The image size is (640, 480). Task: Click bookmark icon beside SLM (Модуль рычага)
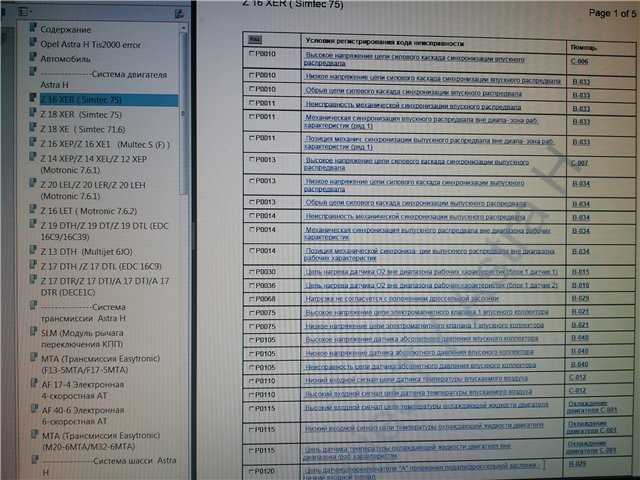(34, 331)
